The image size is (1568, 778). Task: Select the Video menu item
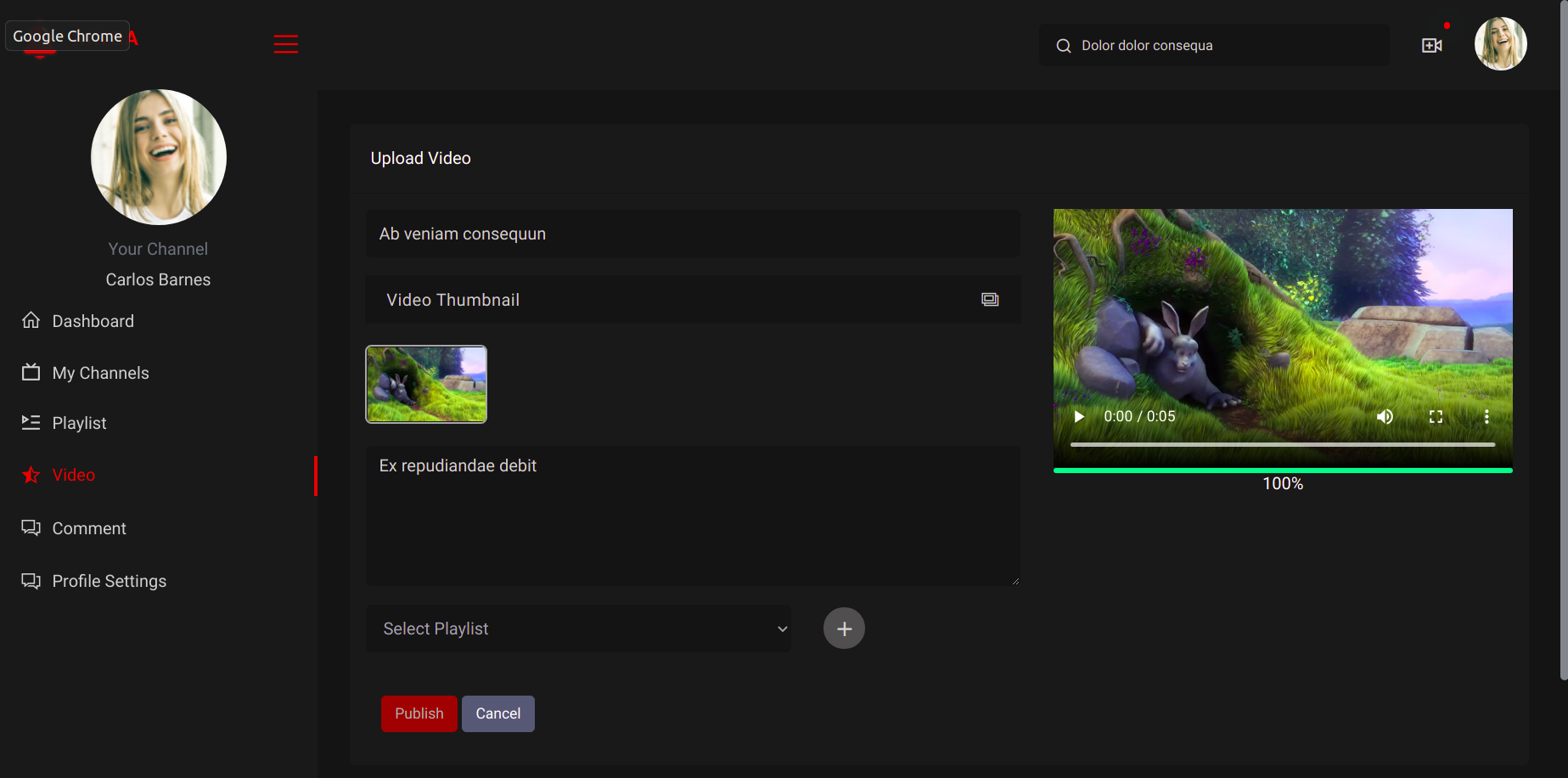[x=74, y=475]
